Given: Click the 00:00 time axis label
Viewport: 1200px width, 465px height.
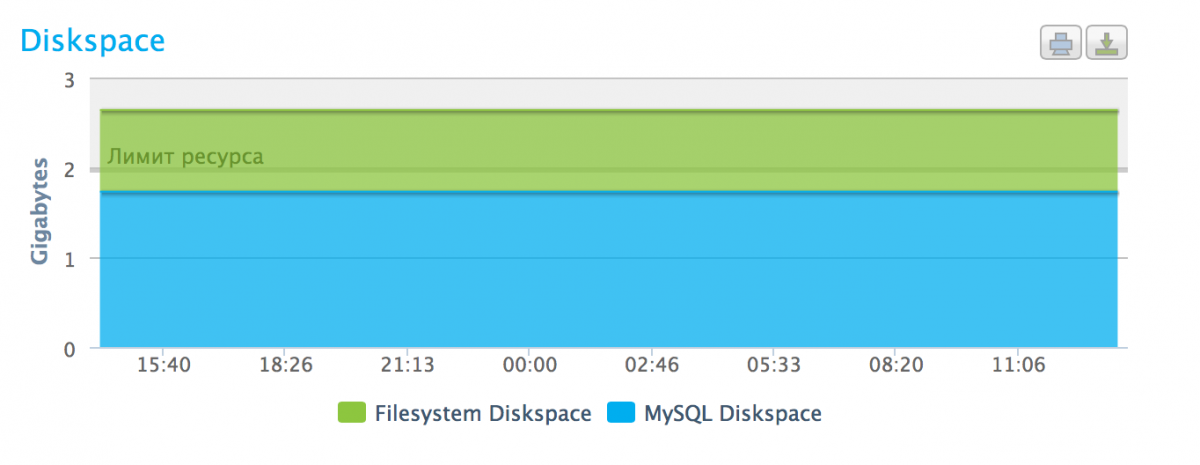Looking at the screenshot, I should 530,366.
